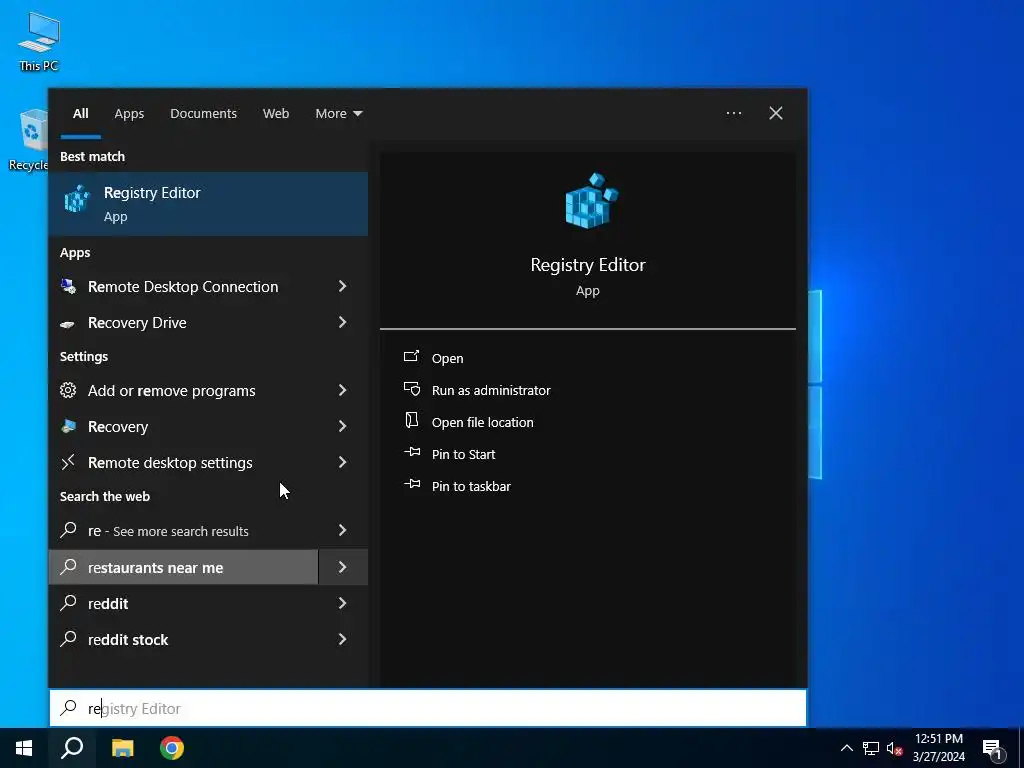Click the magnifier icon in search box
The width and height of the screenshot is (1024, 768).
click(x=69, y=707)
